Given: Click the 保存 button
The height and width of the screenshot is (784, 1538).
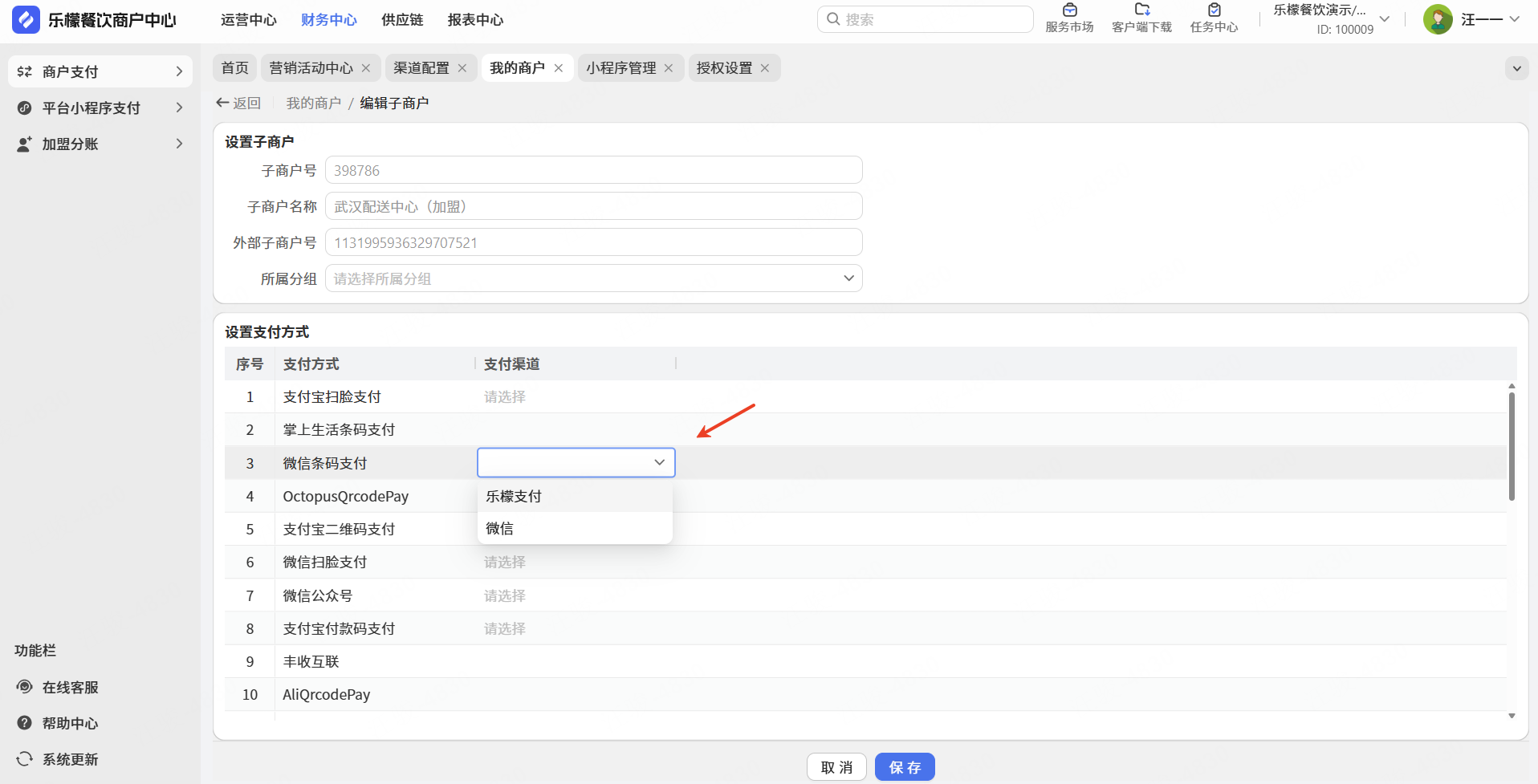Looking at the screenshot, I should (905, 767).
